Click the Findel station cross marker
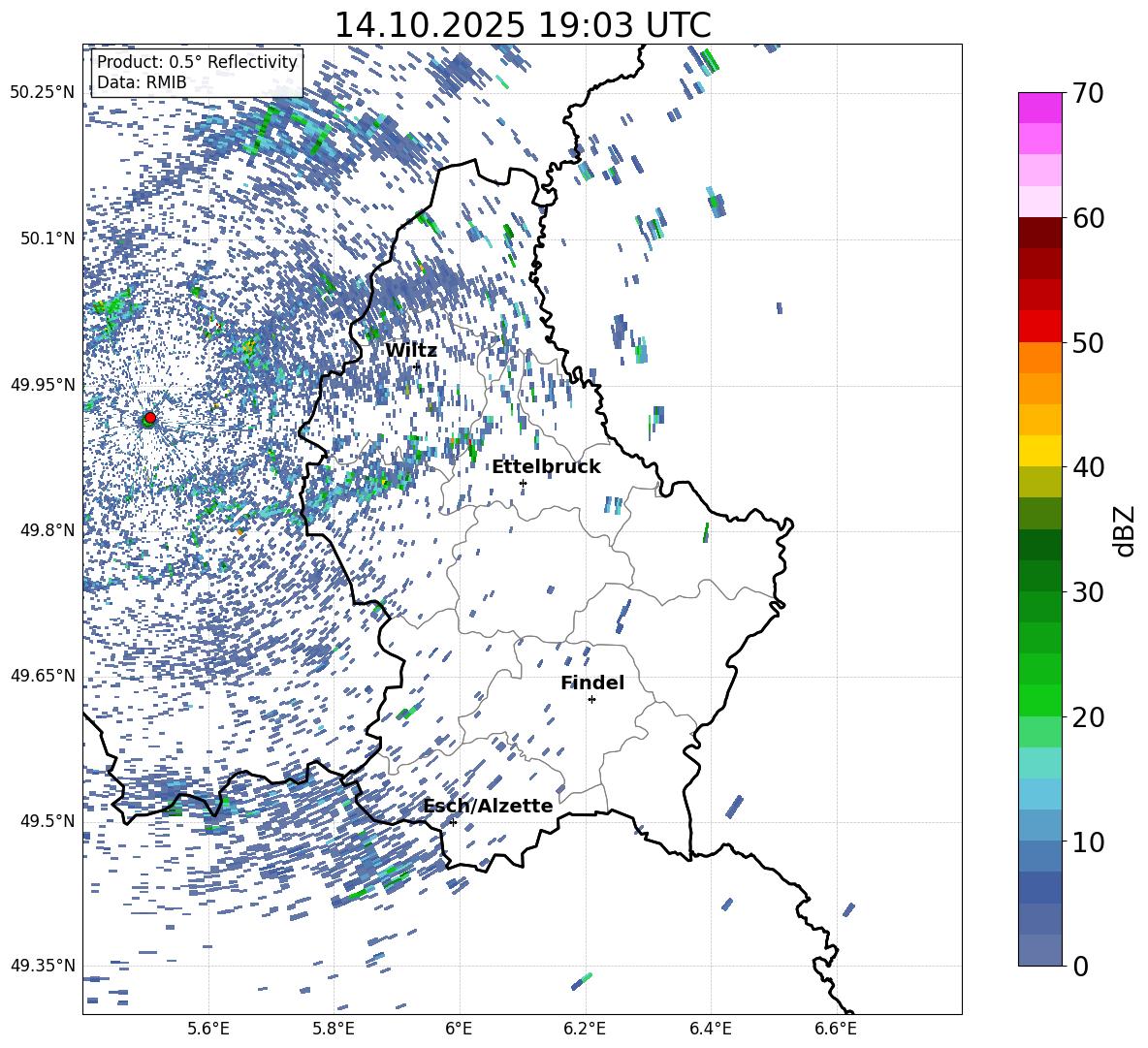 click(591, 700)
